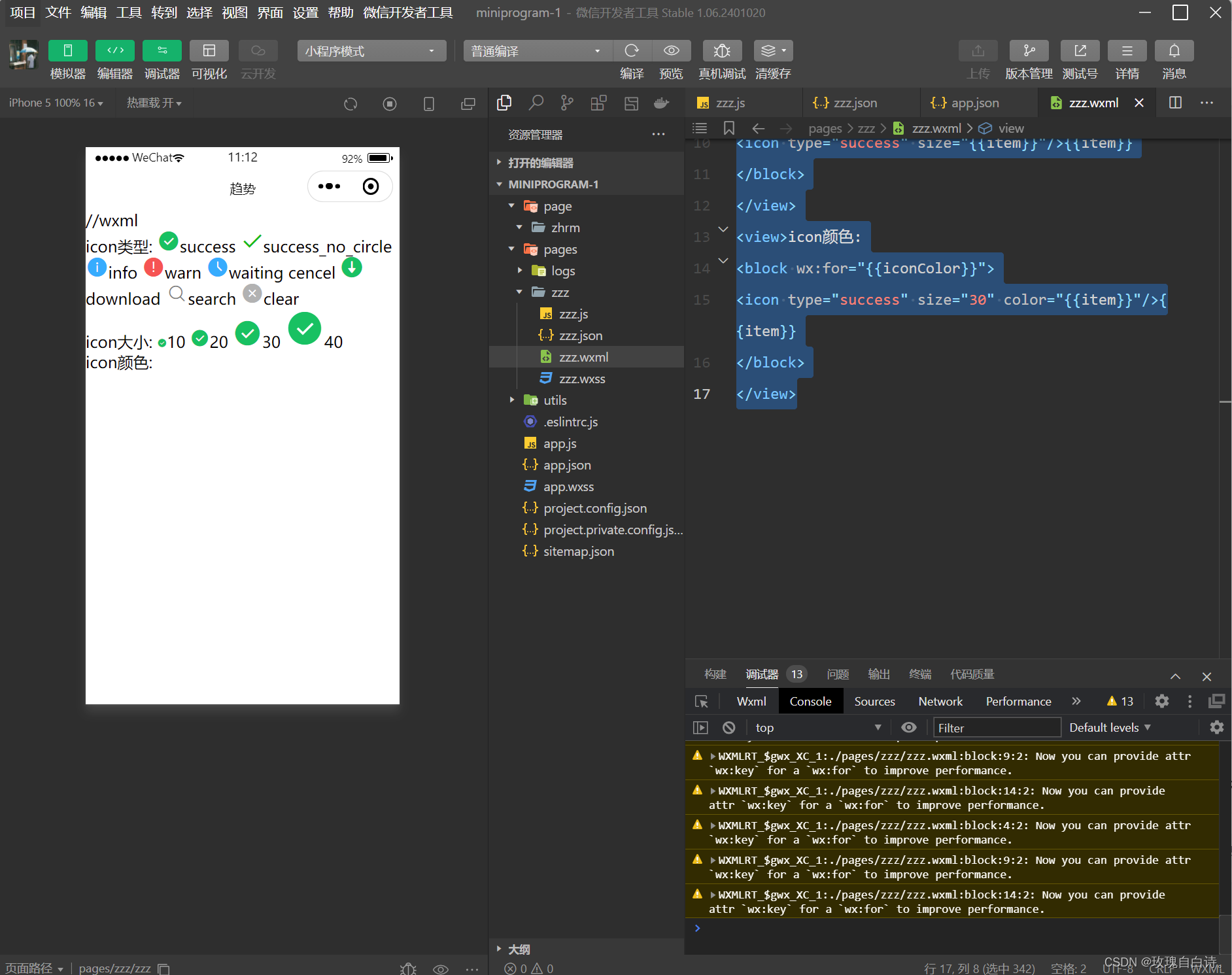Toggle the debugger panel (调试器)

click(162, 51)
